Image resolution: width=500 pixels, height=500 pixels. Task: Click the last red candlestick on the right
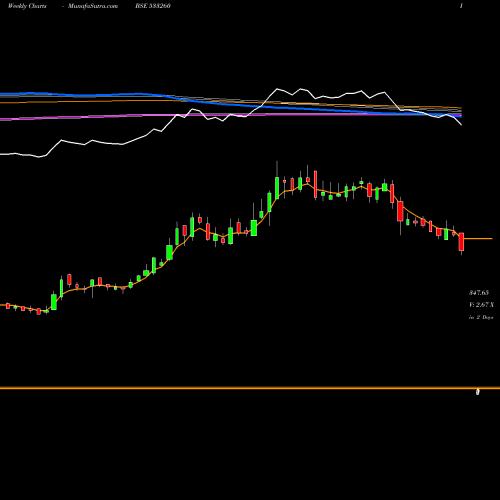pyautogui.click(x=461, y=242)
